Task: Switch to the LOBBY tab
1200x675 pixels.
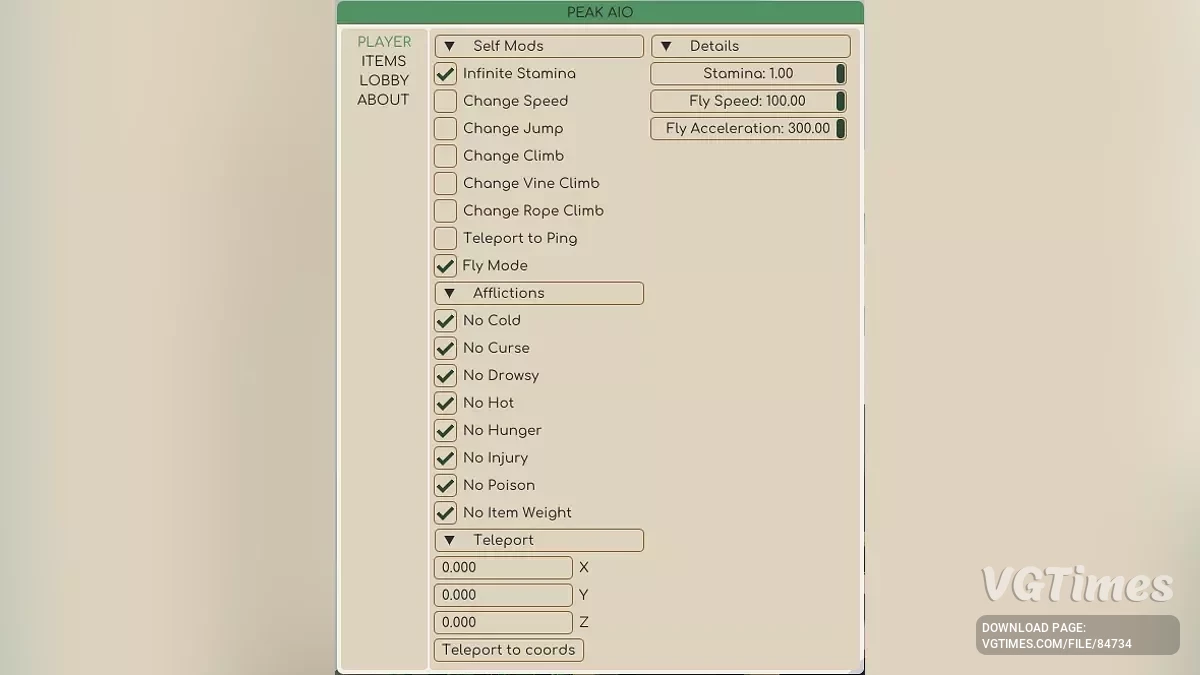Action: 384,80
